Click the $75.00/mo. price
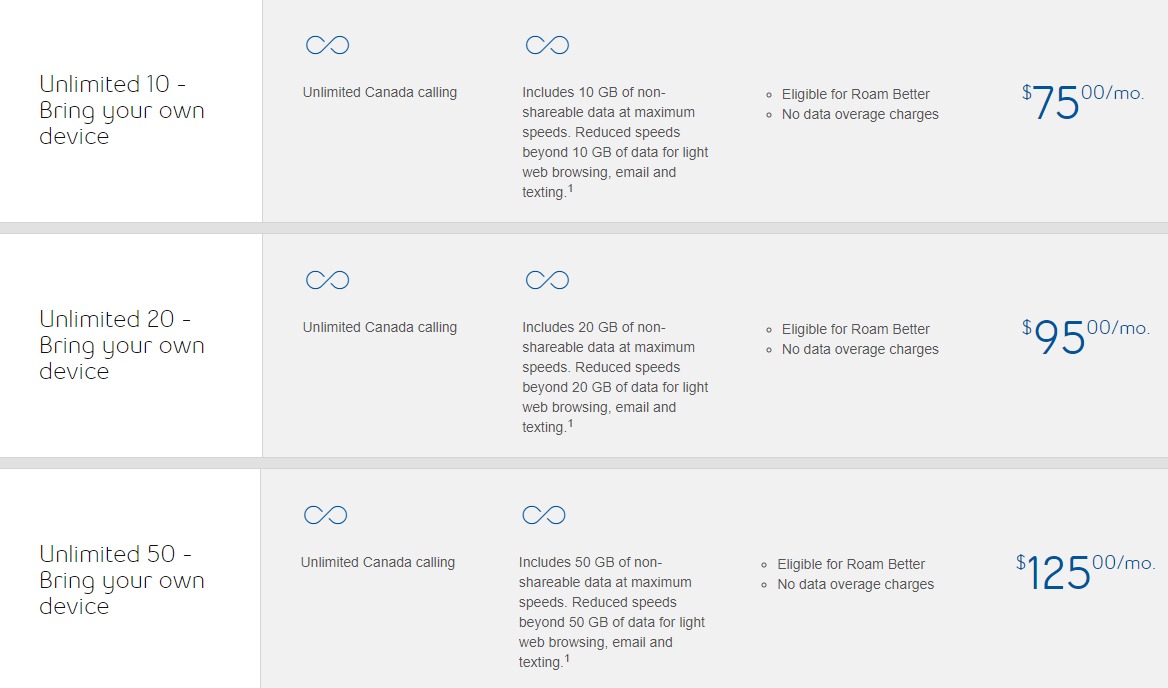Screen dimensions: 1168x688 coord(1082,102)
